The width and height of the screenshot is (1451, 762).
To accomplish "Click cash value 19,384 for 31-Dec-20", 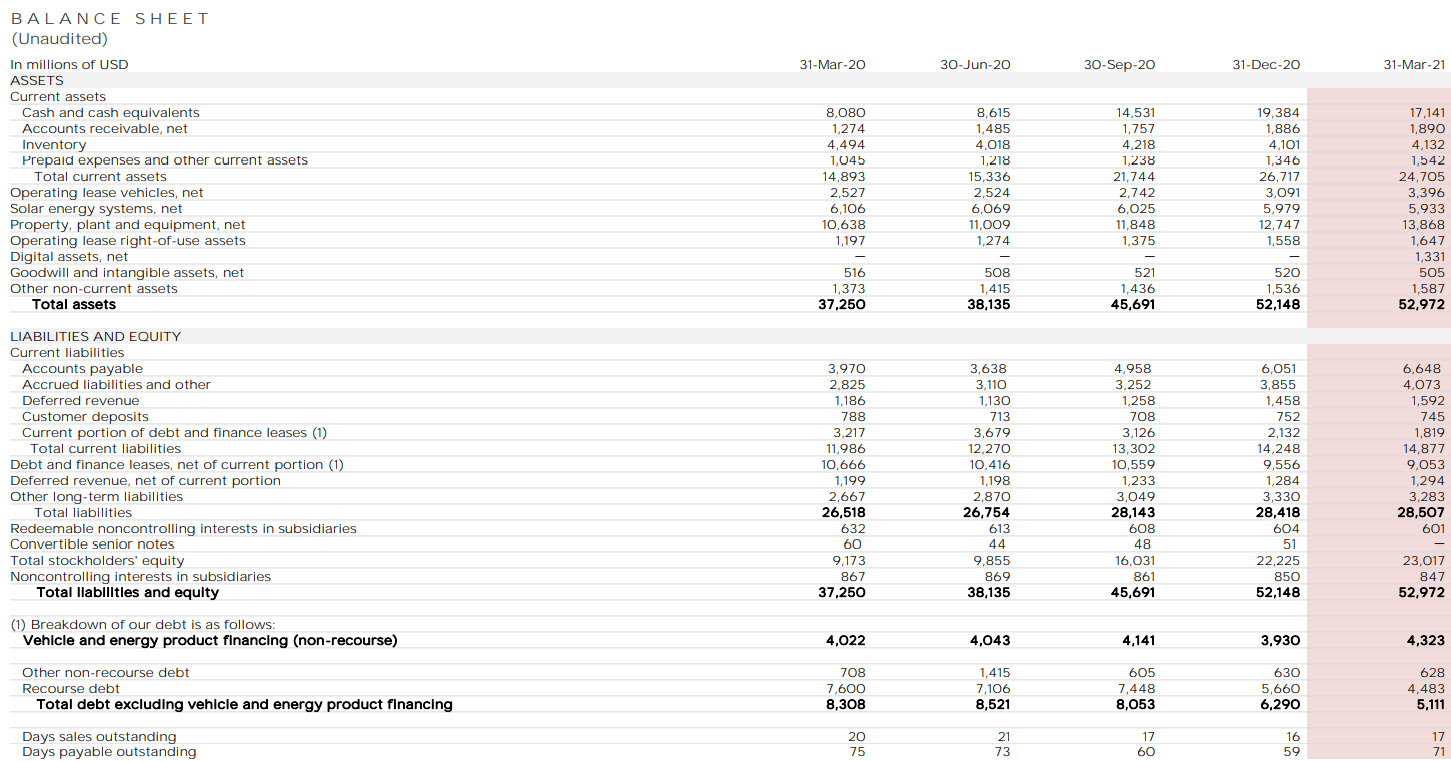I will click(1279, 112).
